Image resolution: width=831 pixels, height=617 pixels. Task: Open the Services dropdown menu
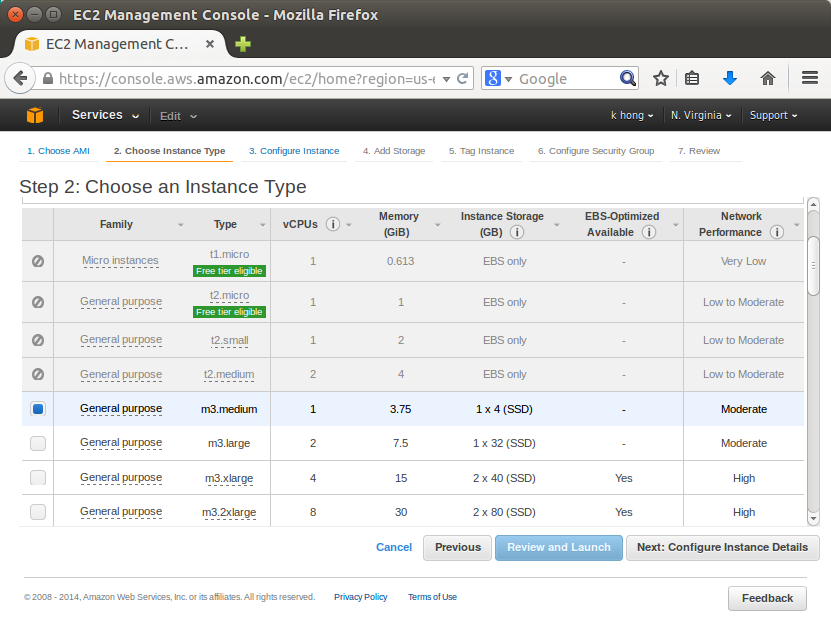point(105,115)
